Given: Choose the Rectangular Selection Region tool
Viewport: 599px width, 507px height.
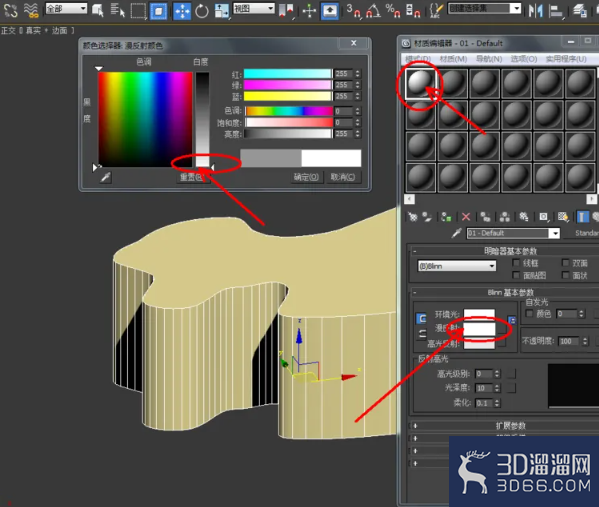Looking at the screenshot, I should click(138, 10).
